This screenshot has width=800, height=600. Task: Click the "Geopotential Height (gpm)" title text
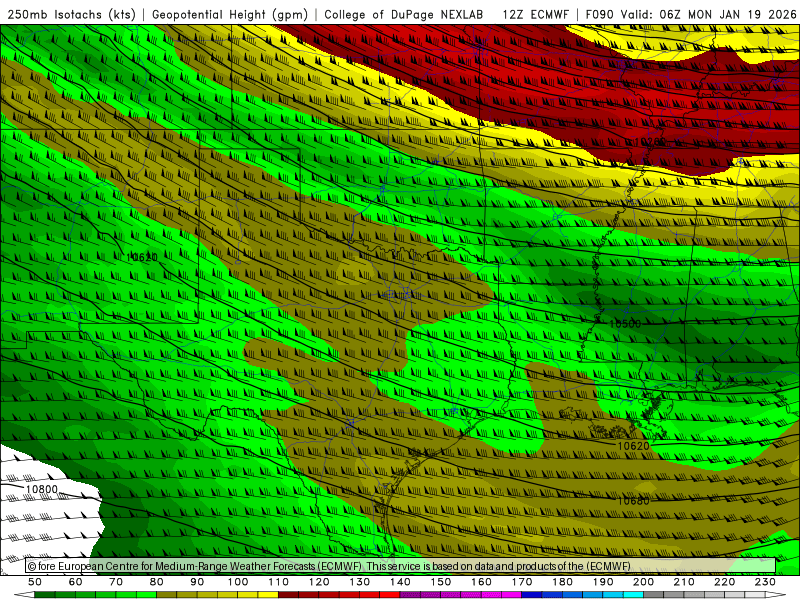tap(230, 14)
